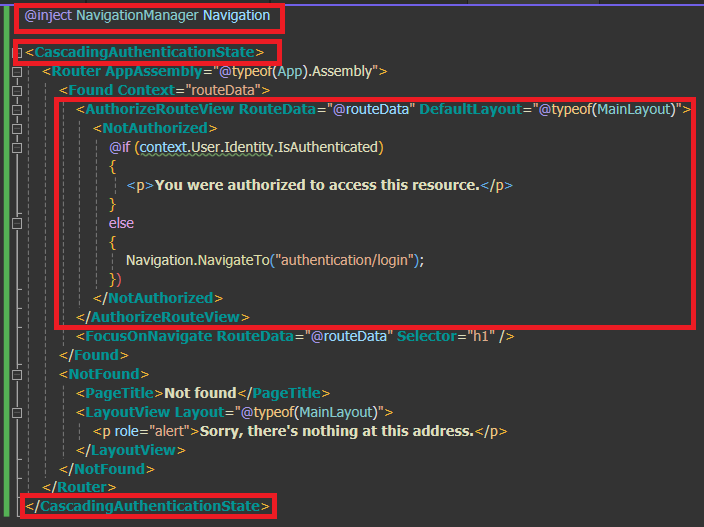704x527 pixels.
Task: Click the 'AppAssembly' attribute name
Action: [154, 71]
